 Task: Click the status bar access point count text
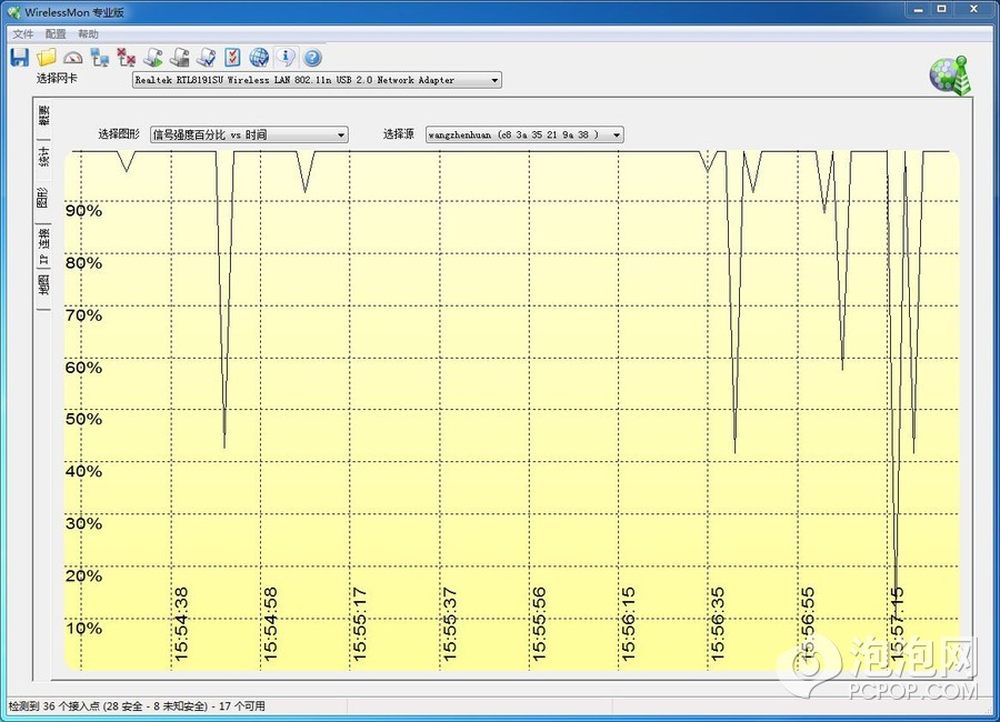pyautogui.click(x=136, y=706)
